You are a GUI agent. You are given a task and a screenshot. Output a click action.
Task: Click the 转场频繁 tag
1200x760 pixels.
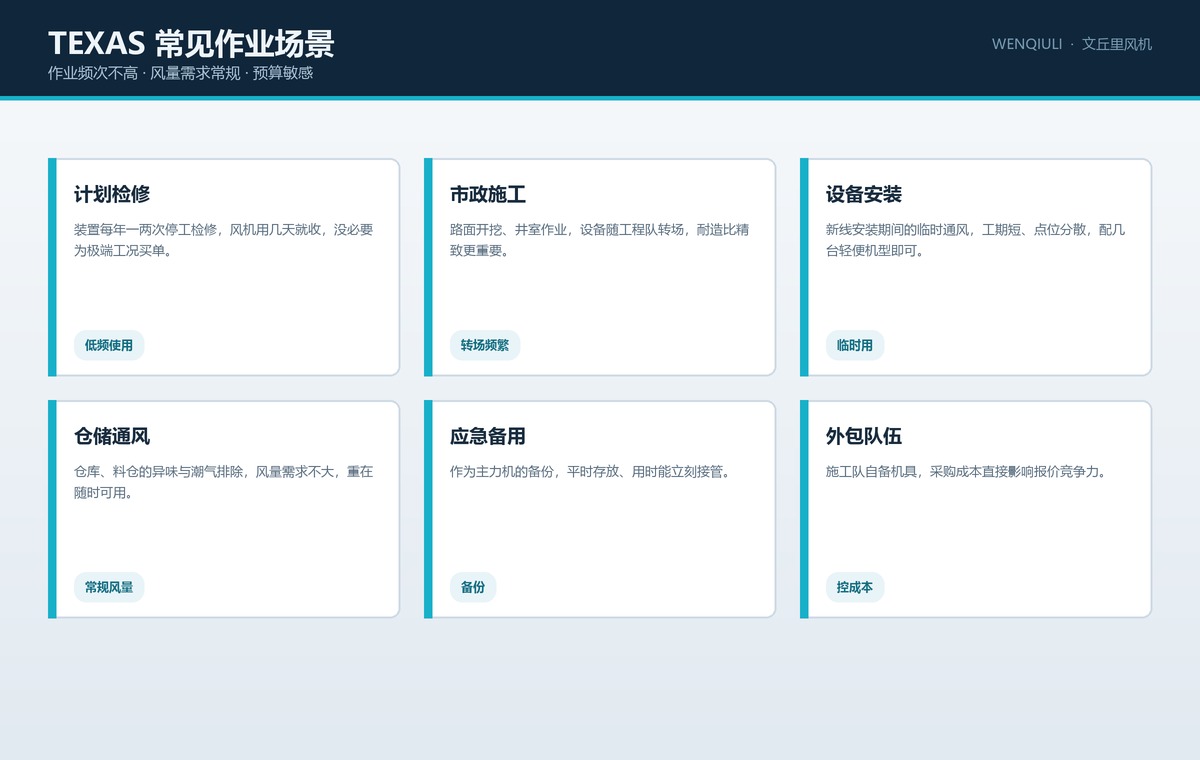[485, 345]
